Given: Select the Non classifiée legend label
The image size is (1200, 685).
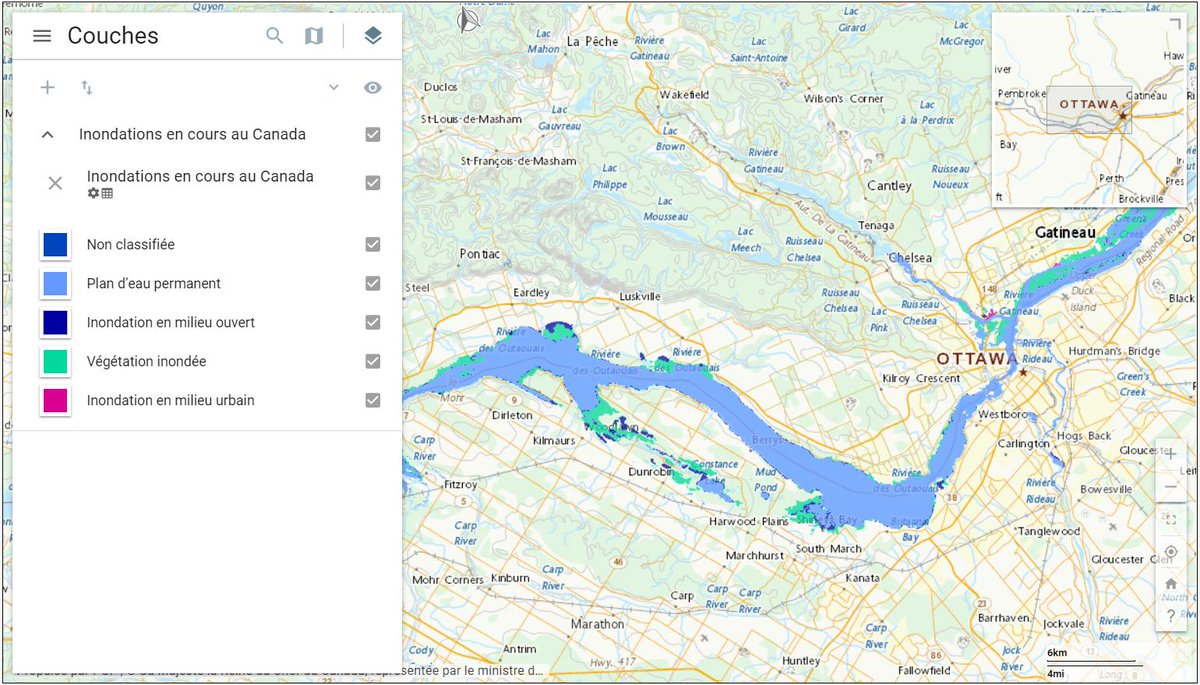Looking at the screenshot, I should (x=131, y=244).
